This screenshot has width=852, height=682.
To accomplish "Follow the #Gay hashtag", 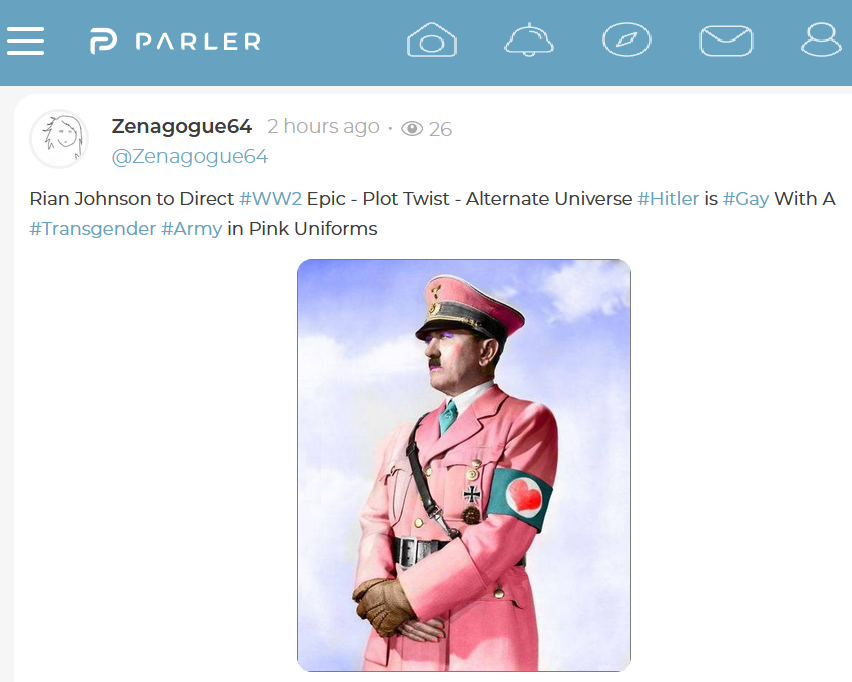I will point(746,199).
